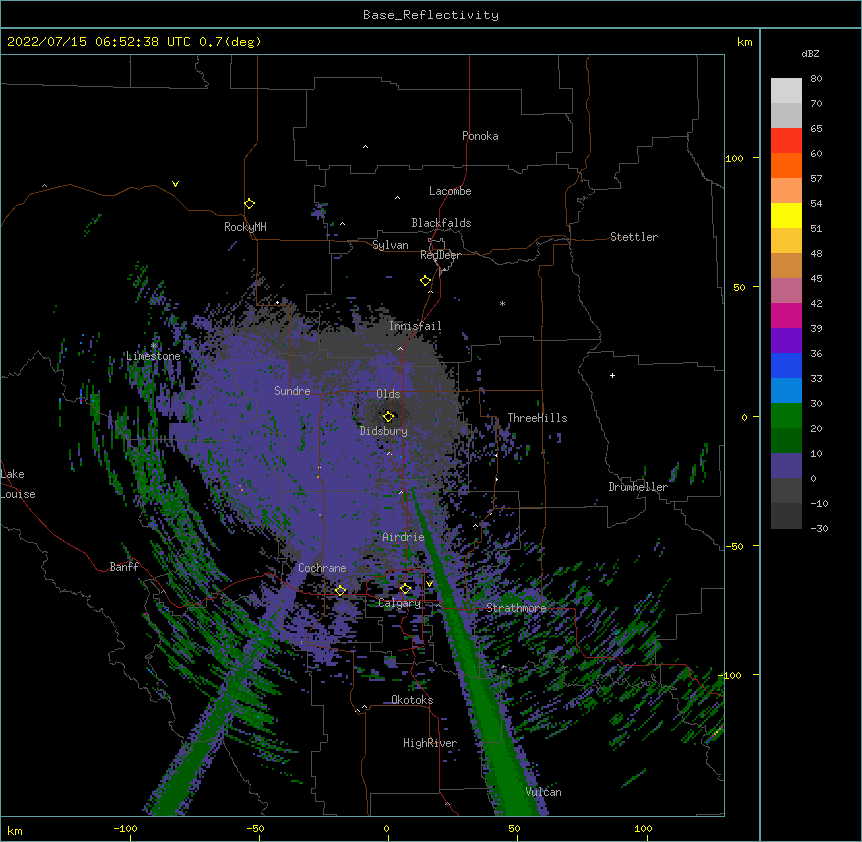Viewport: 862px width, 842px height.
Task: Select the Ponoka city label
Action: tap(480, 136)
